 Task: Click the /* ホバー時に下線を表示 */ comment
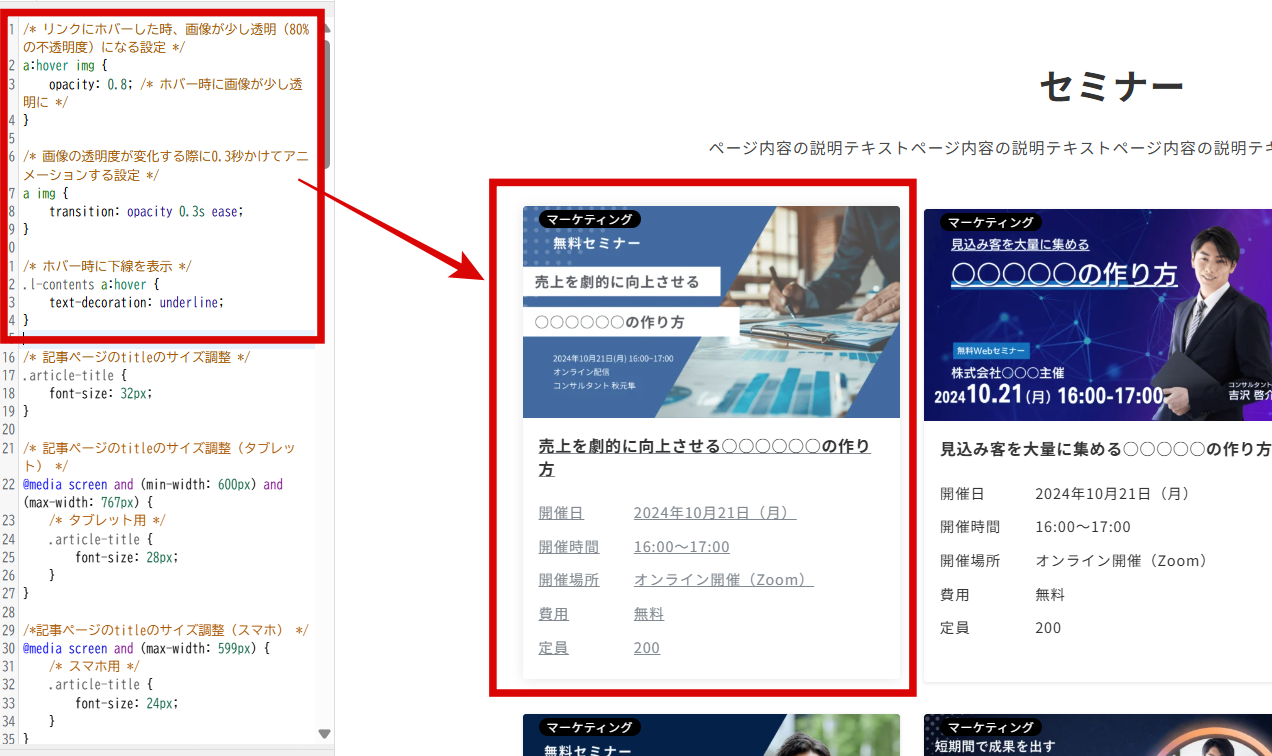tap(106, 266)
